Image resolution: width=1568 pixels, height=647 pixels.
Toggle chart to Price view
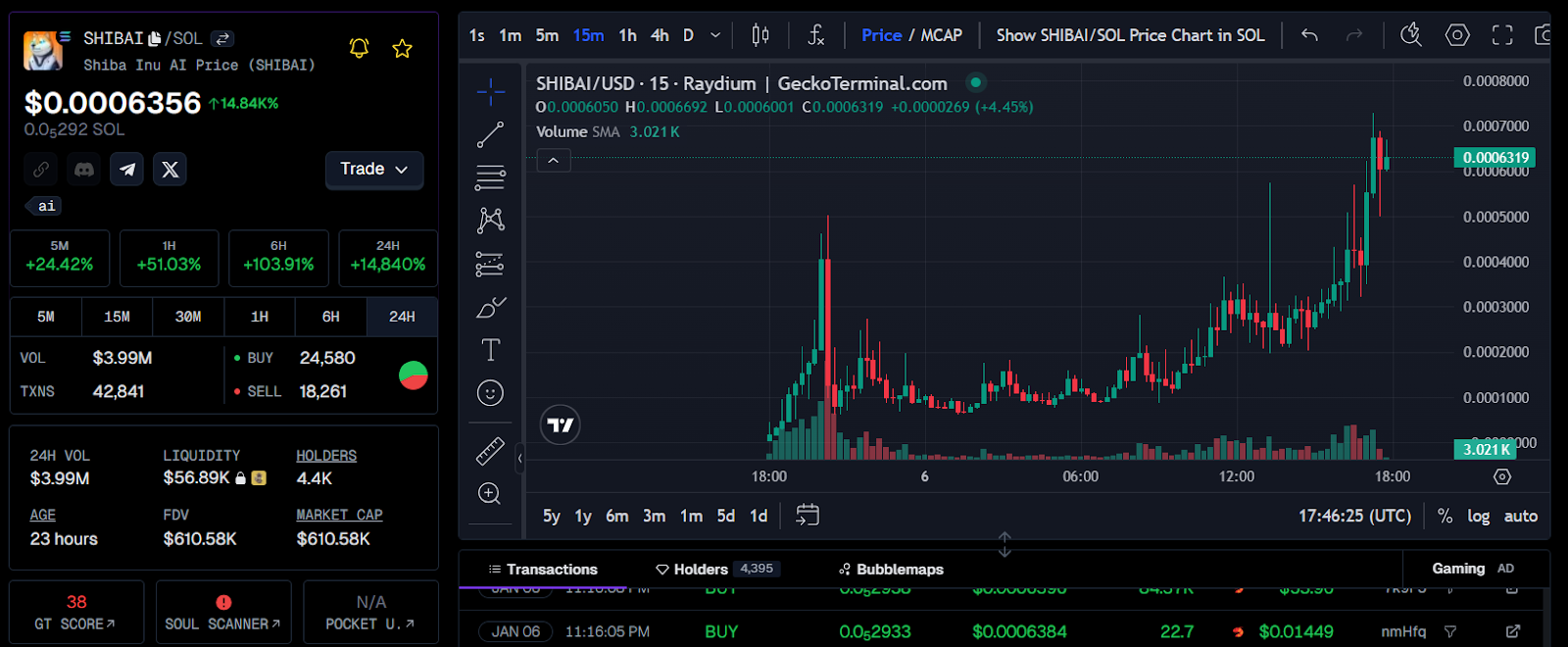tap(881, 35)
